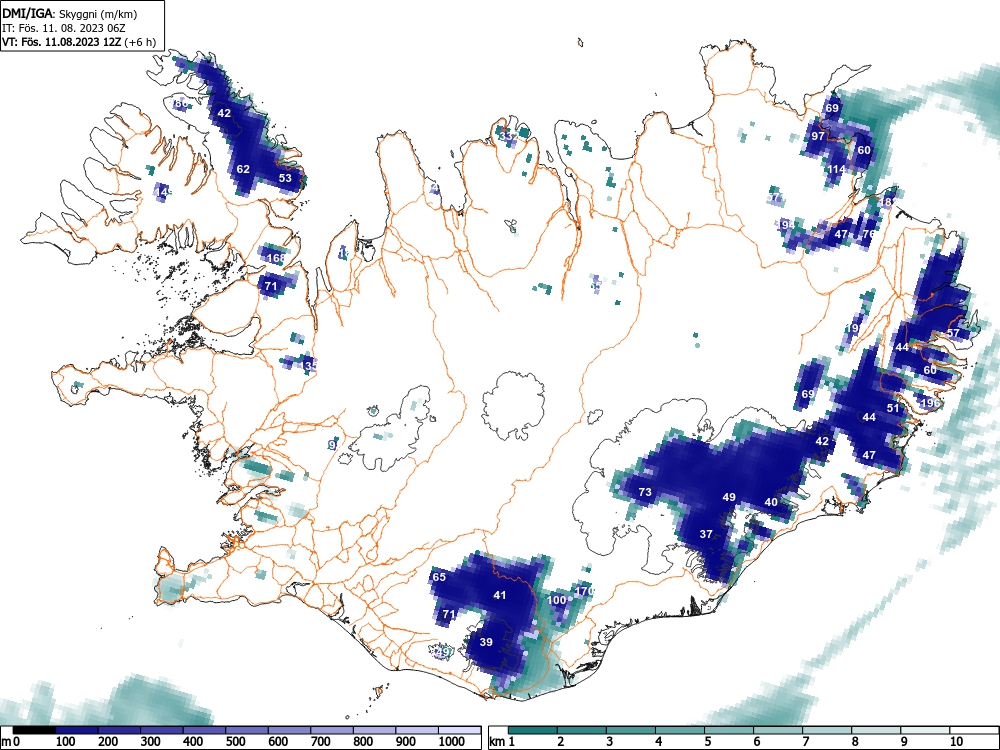Viewport: 1000px width, 750px height.
Task: Click the 'DMI/IGA: Skyggni (m/km)' title text
Action: coord(70,13)
